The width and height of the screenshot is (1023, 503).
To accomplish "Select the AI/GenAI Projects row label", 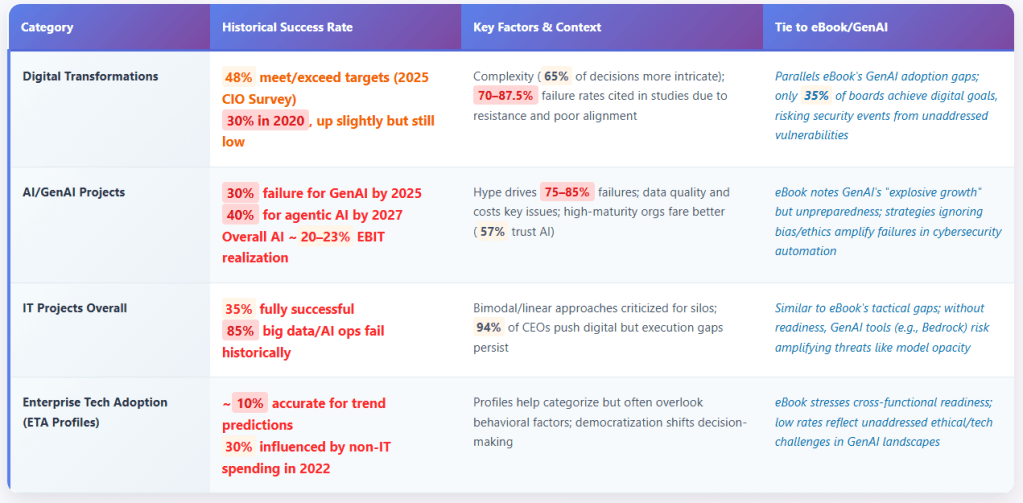I will [73, 192].
